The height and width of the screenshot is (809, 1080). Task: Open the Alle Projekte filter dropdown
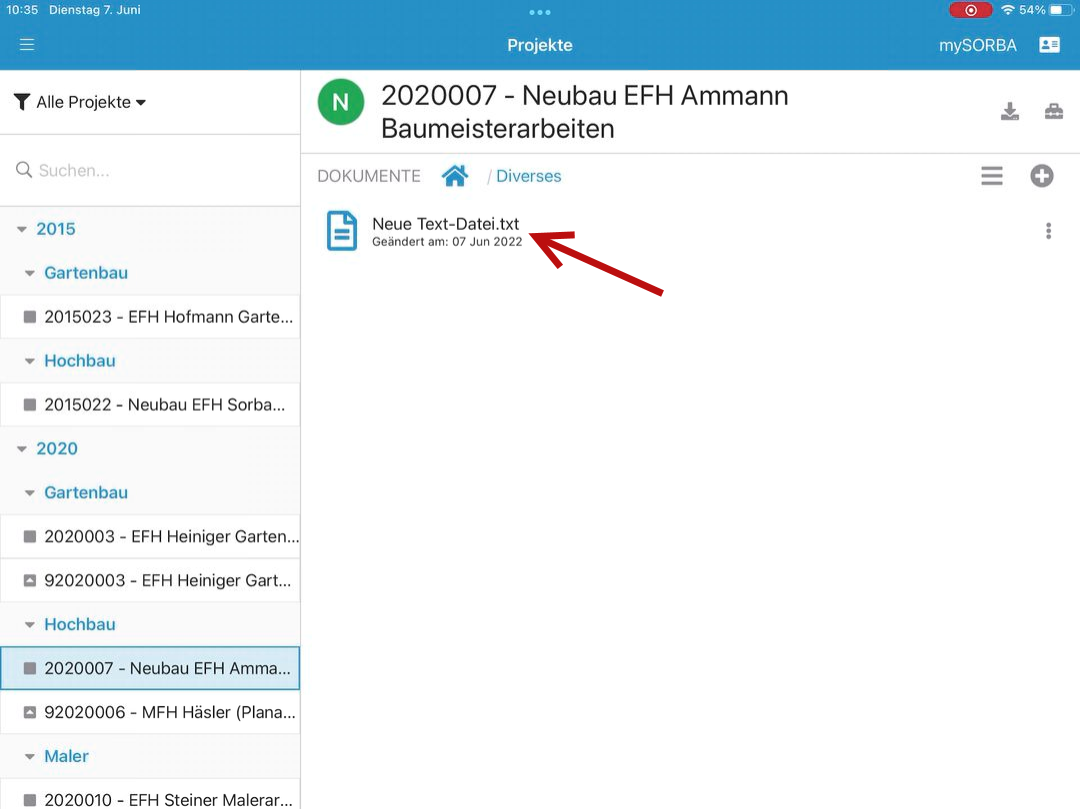[81, 102]
